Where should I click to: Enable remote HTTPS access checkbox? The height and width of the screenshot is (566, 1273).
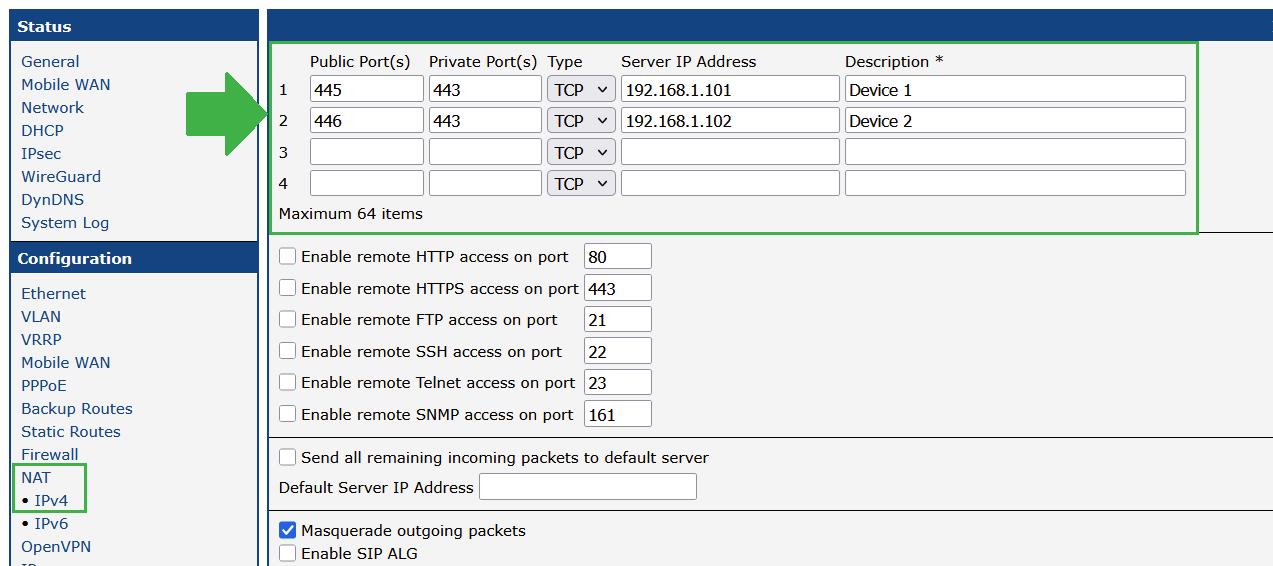(288, 288)
